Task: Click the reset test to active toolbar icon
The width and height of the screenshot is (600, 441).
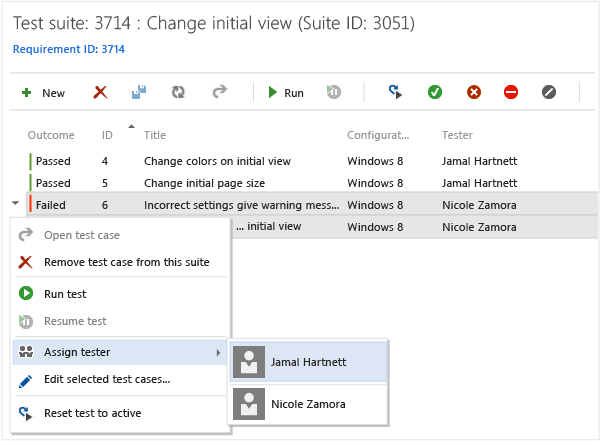Action: pyautogui.click(x=396, y=92)
